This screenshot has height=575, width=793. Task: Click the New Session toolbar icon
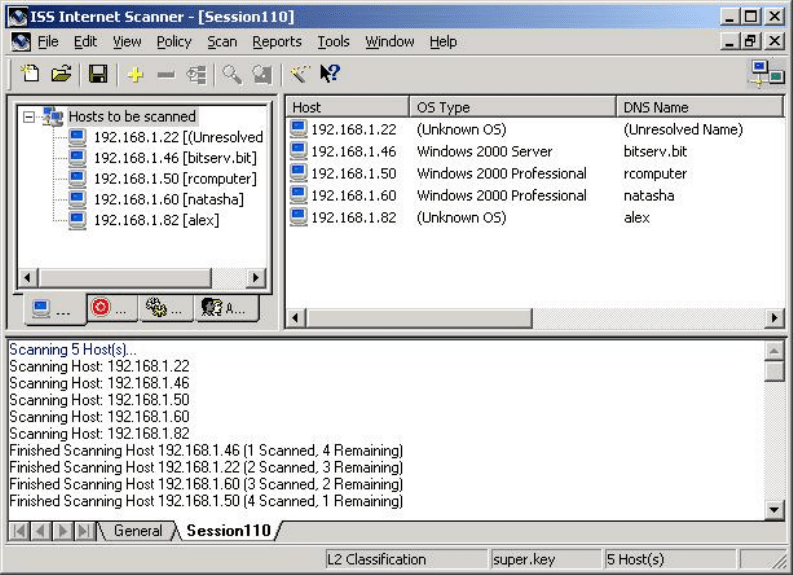pyautogui.click(x=29, y=74)
